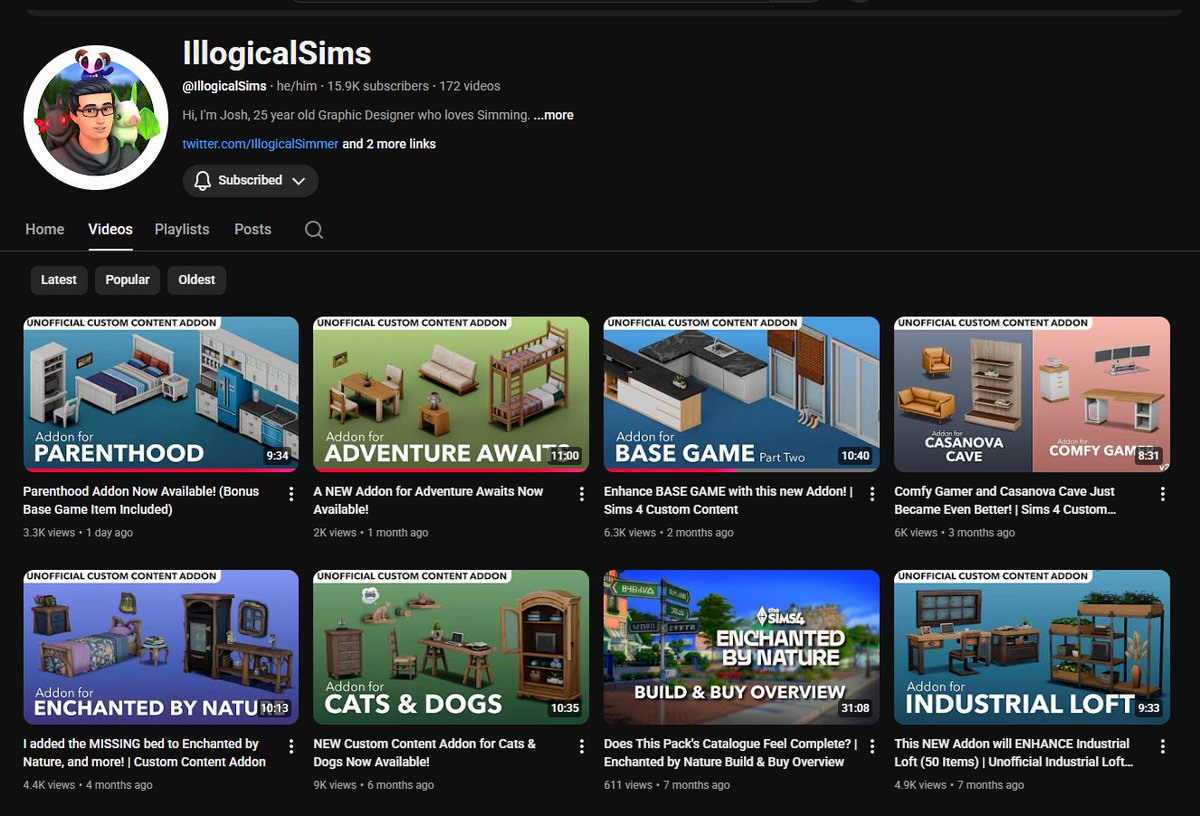Viewport: 1200px width, 816px height.
Task: Click the '172 videos' count text
Action: [471, 86]
